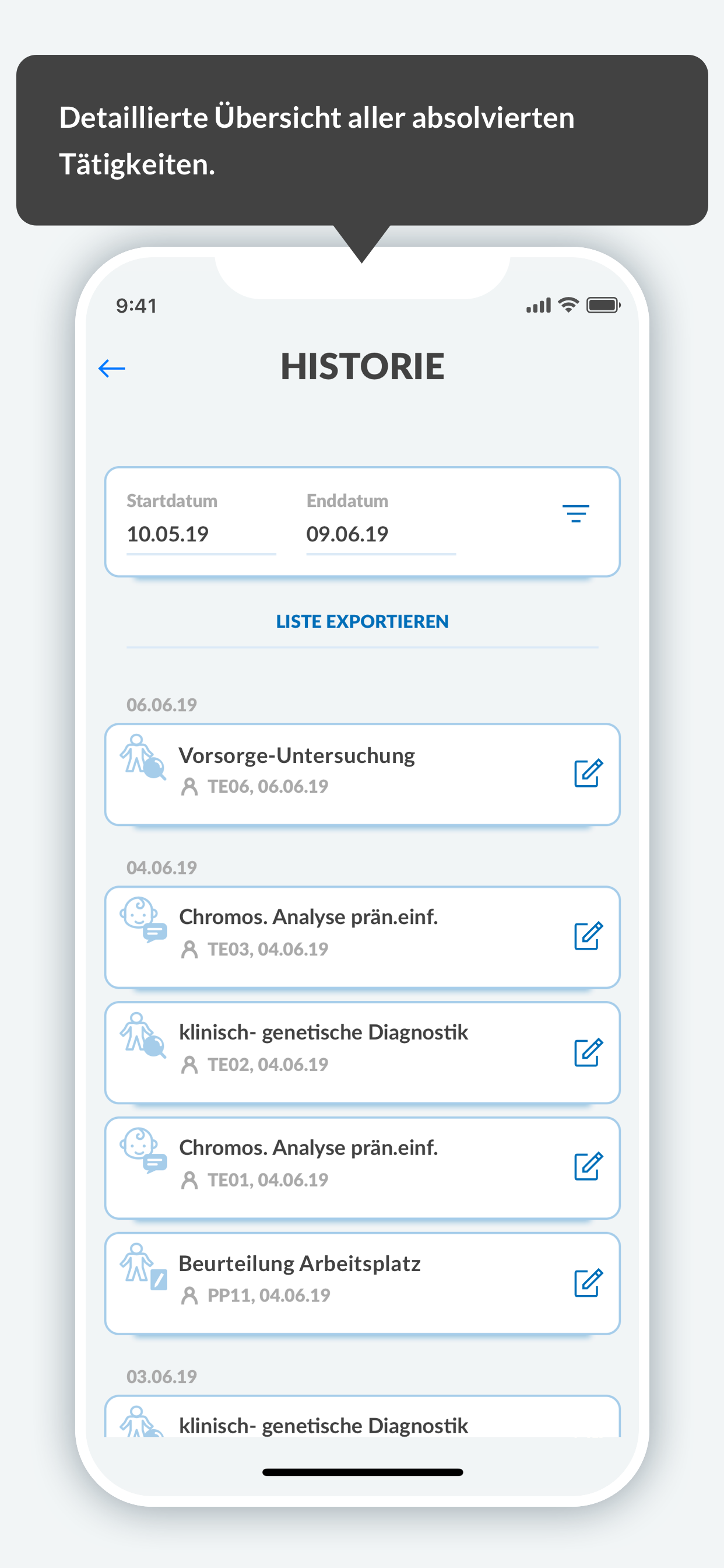Set the Startdatum field 10.05.19
Screen dimensions: 724x1568
click(x=201, y=534)
